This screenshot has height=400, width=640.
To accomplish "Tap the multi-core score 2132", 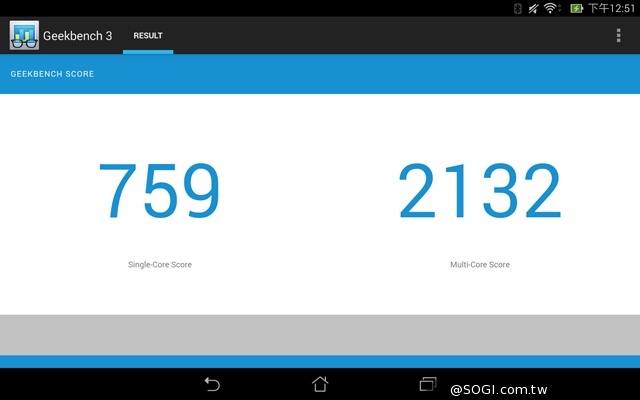I will [479, 193].
